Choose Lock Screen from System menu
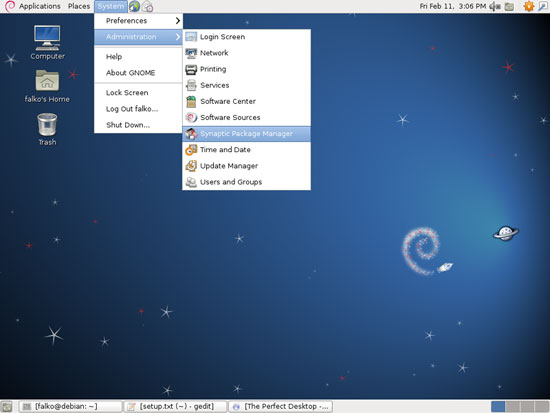Screen dimensions: 550x413 click(138, 93)
